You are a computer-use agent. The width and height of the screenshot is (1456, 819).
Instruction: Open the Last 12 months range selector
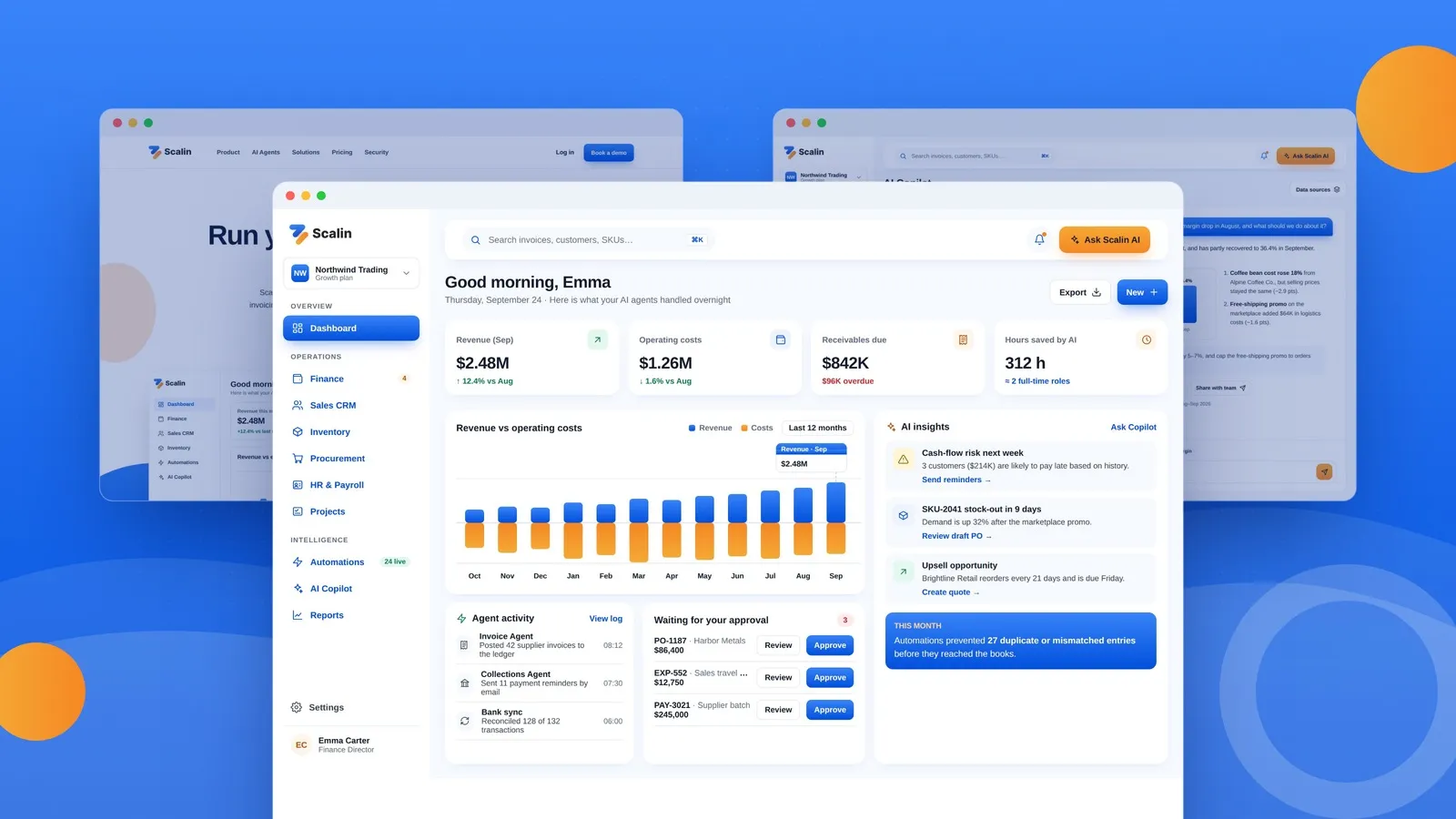817,428
